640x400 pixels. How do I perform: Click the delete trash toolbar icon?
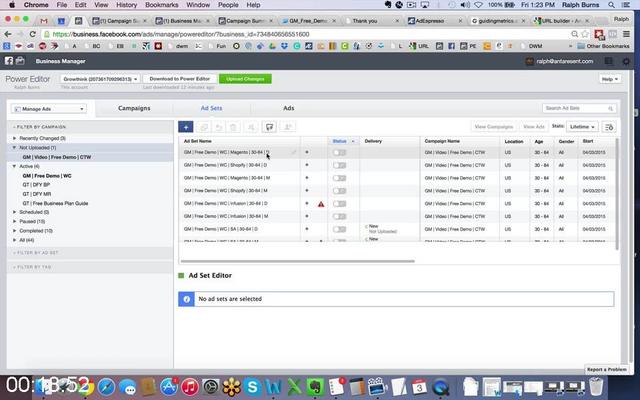pyautogui.click(x=233, y=127)
